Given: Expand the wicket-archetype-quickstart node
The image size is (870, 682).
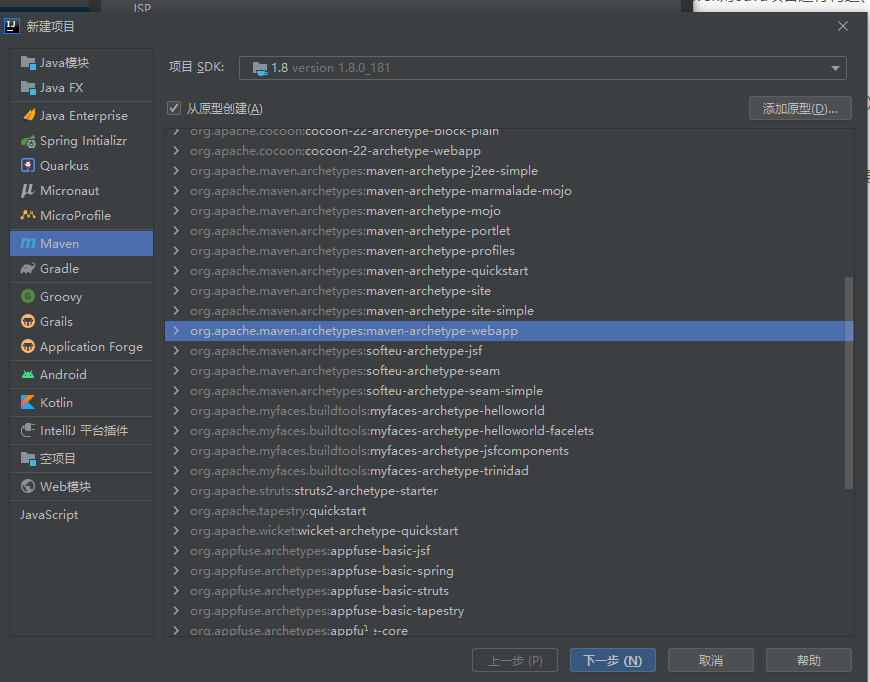Looking at the screenshot, I should [176, 531].
